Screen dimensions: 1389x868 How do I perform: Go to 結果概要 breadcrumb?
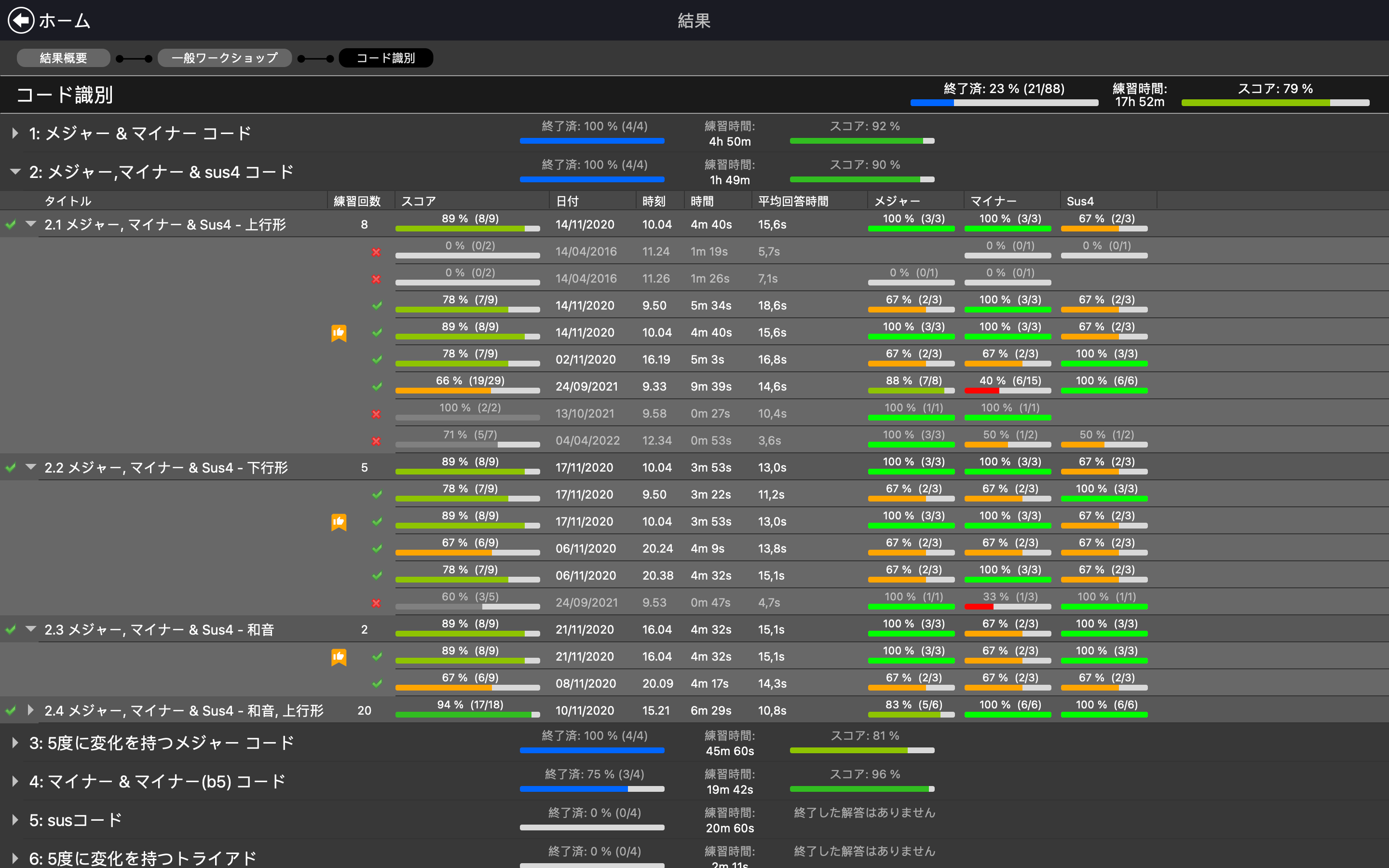63,58
